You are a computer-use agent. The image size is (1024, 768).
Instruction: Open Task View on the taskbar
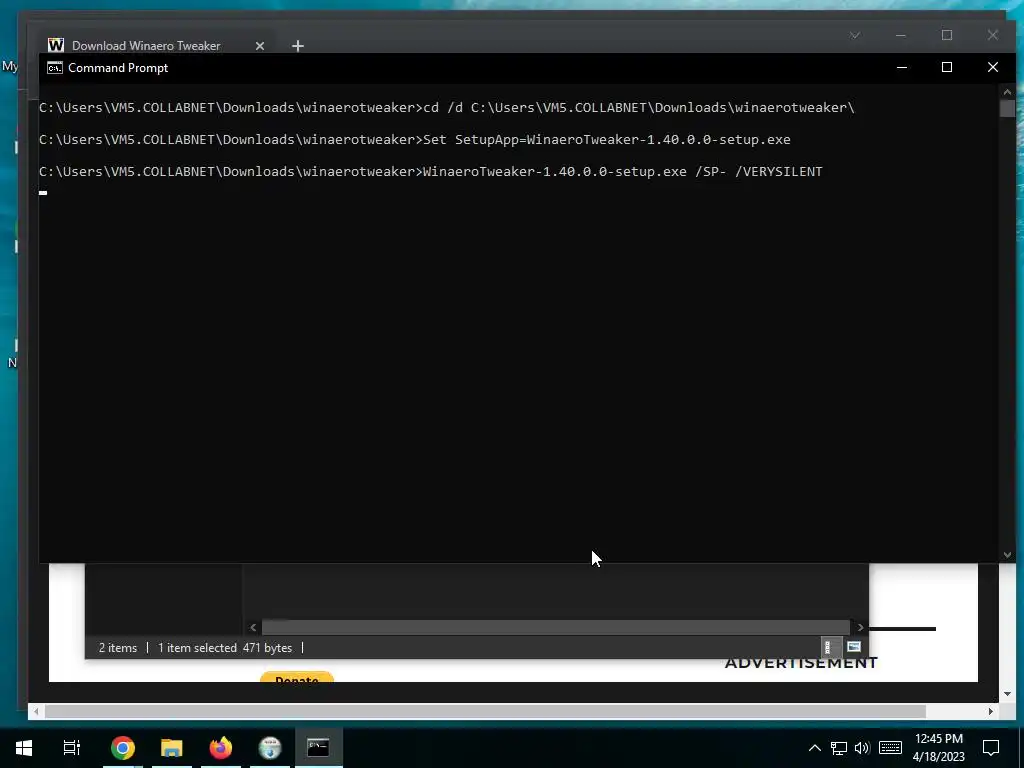(72, 748)
